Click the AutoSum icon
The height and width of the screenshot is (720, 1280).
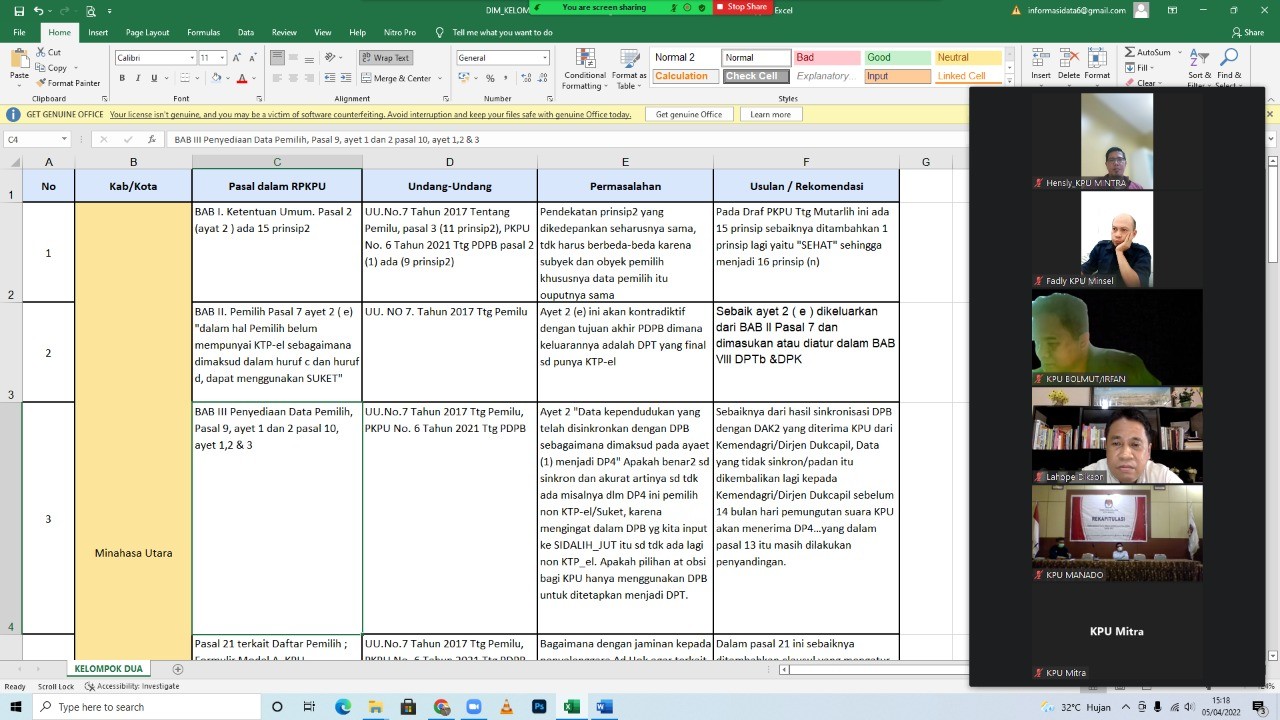pos(1147,52)
